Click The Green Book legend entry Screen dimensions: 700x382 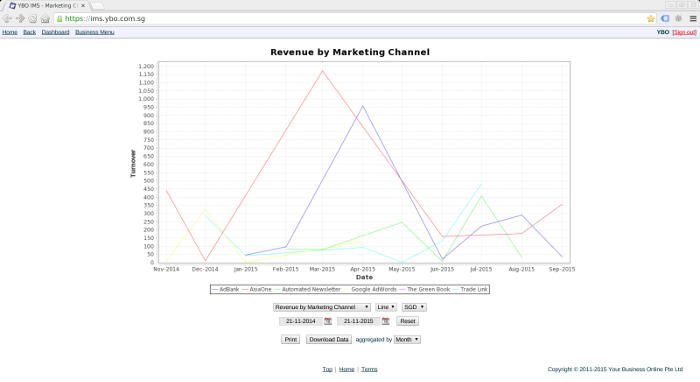pos(425,289)
